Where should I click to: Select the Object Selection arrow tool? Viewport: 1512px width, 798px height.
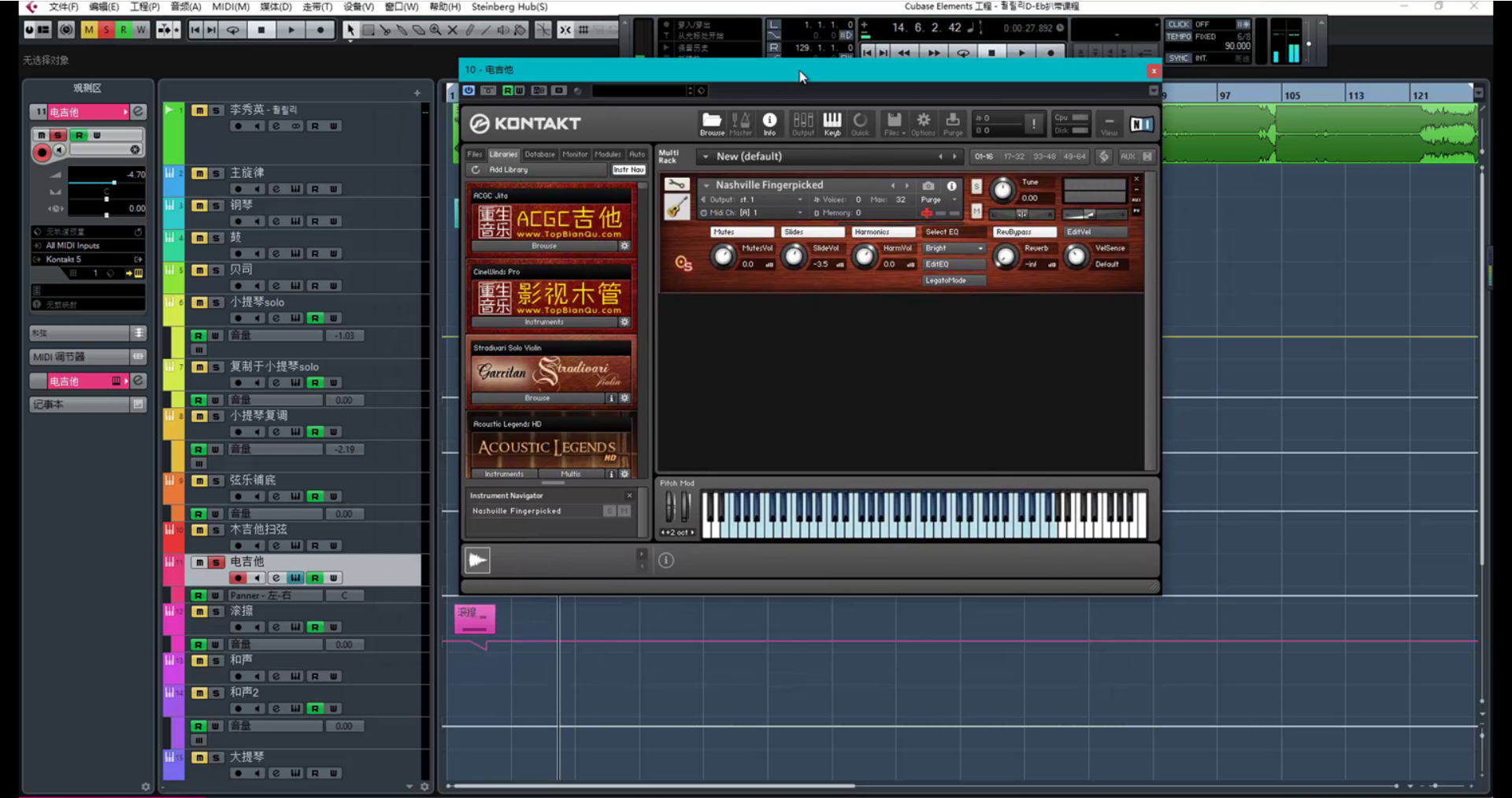tap(350, 30)
